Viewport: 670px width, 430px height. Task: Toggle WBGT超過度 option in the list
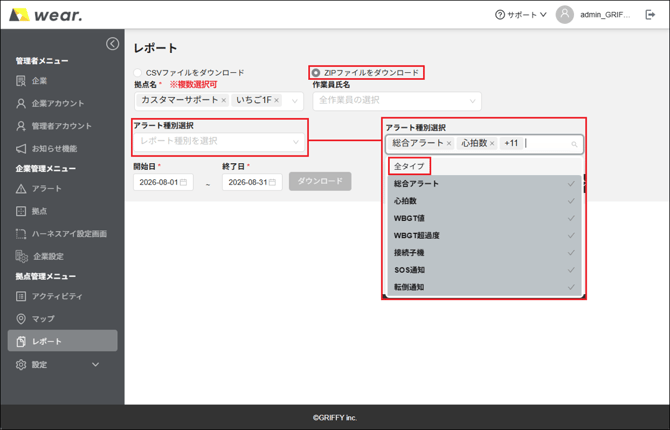484,236
